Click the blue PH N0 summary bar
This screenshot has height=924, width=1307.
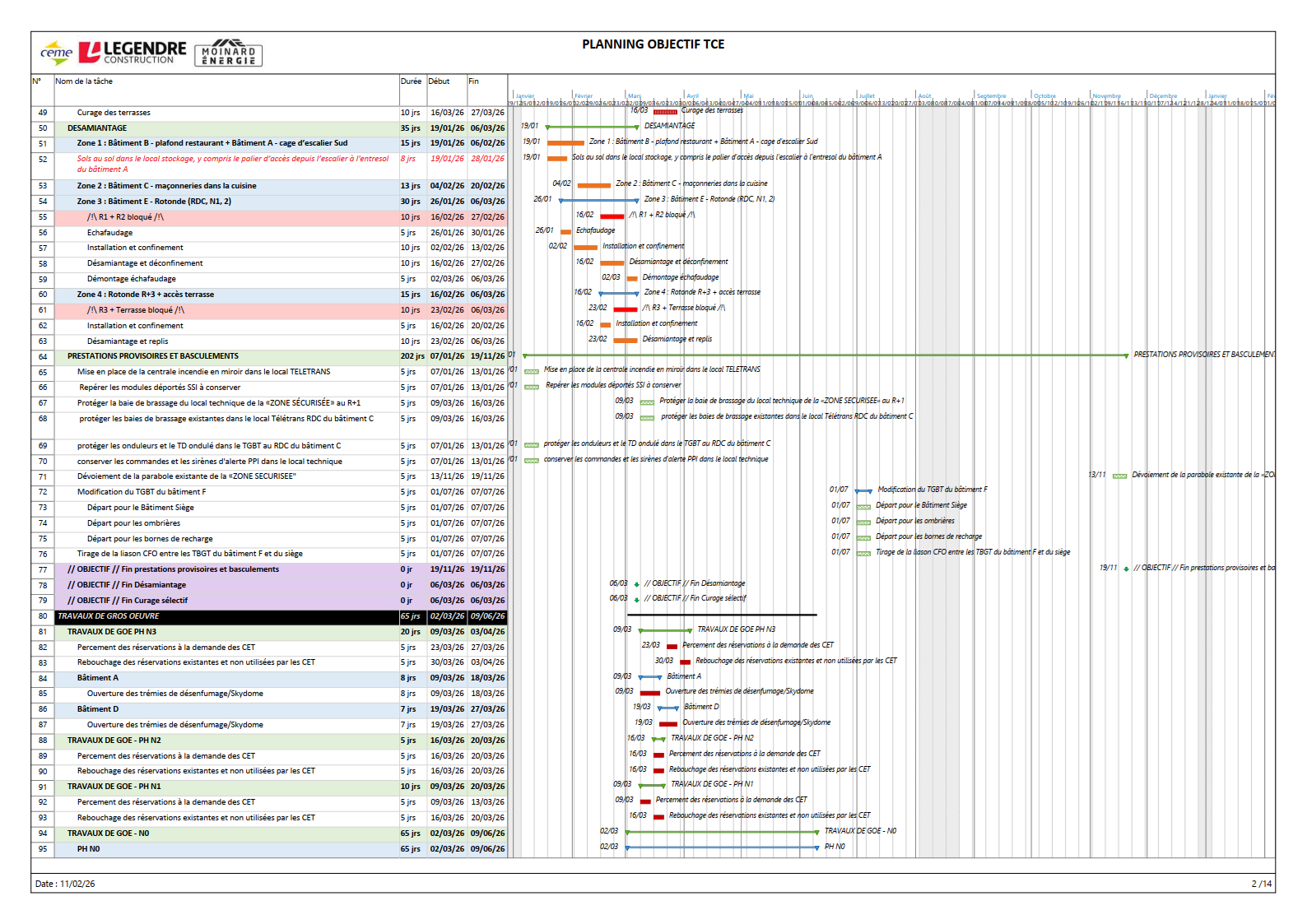point(722,847)
